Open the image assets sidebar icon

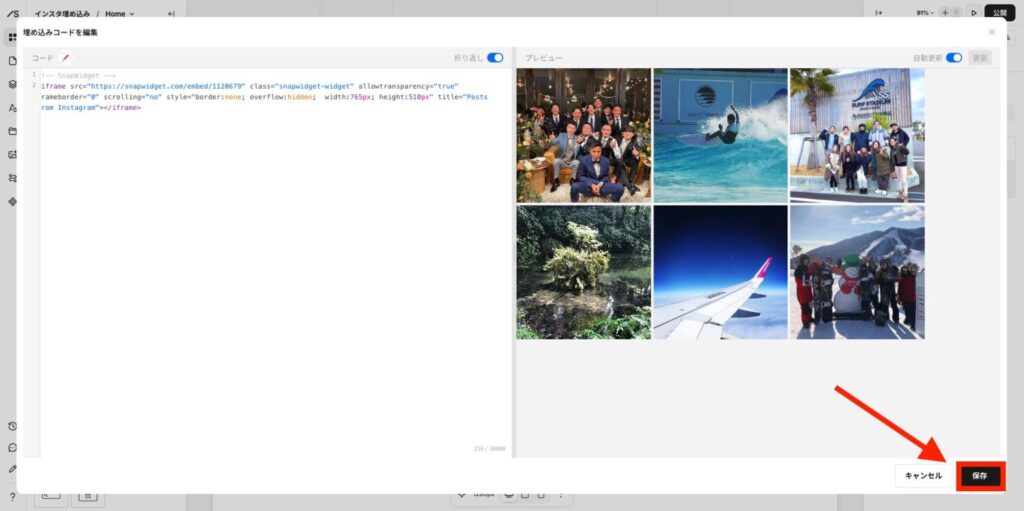coord(12,155)
